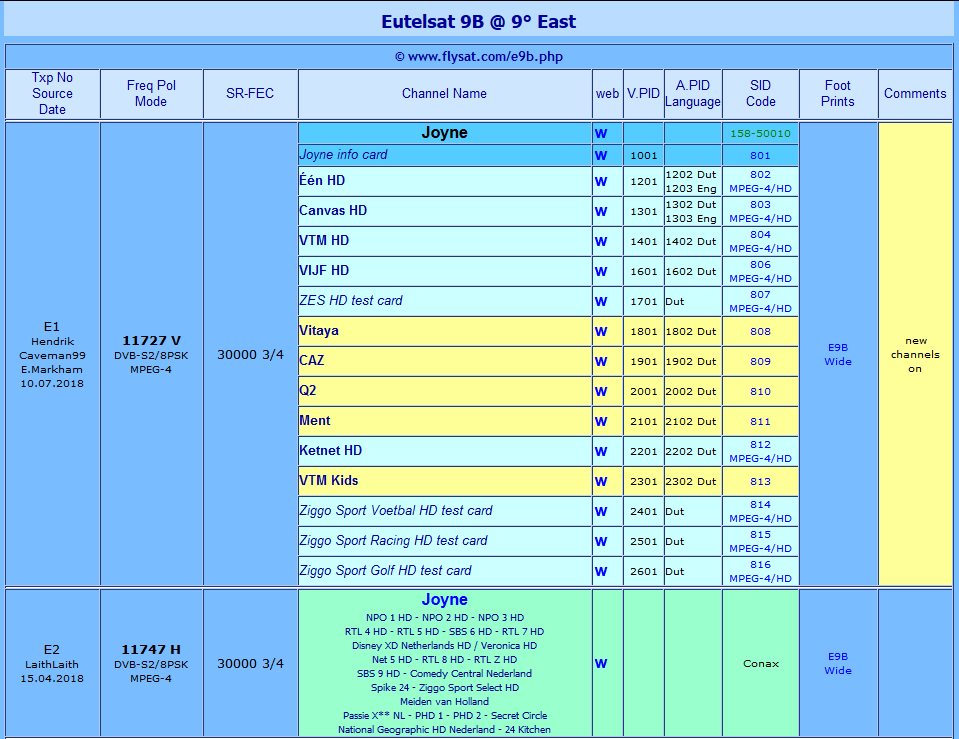
Task: Click the ZES HD test card text
Action: coord(350,300)
